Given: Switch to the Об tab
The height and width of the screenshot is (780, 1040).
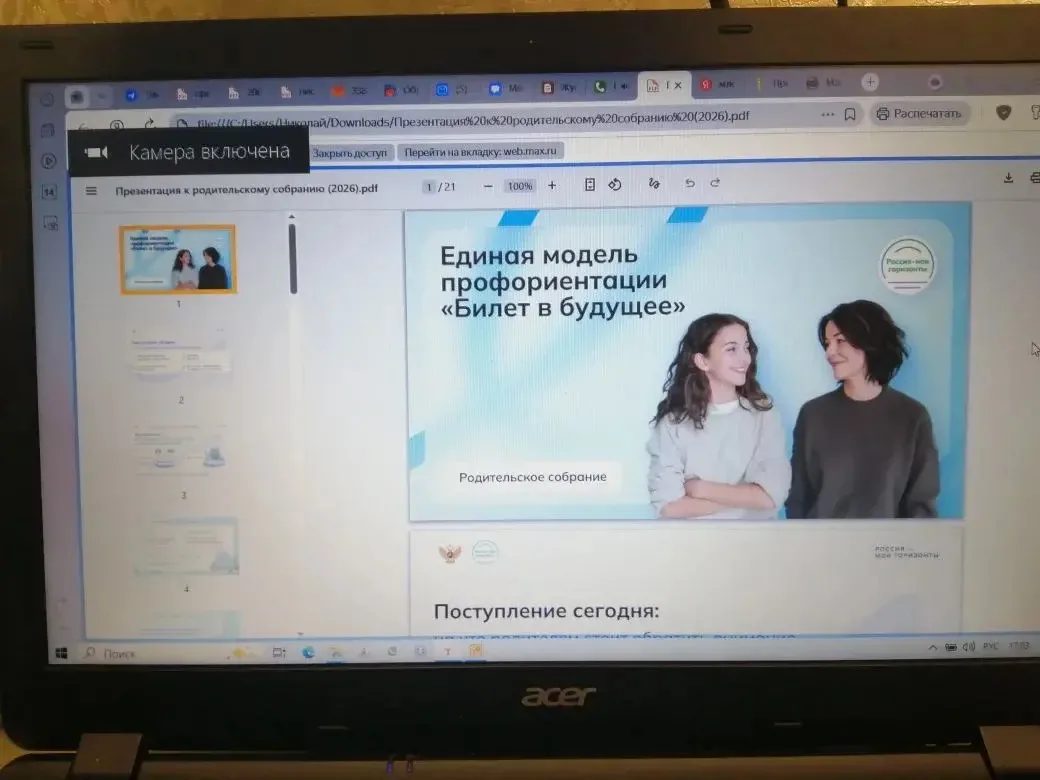Looking at the screenshot, I should pyautogui.click(x=401, y=90).
